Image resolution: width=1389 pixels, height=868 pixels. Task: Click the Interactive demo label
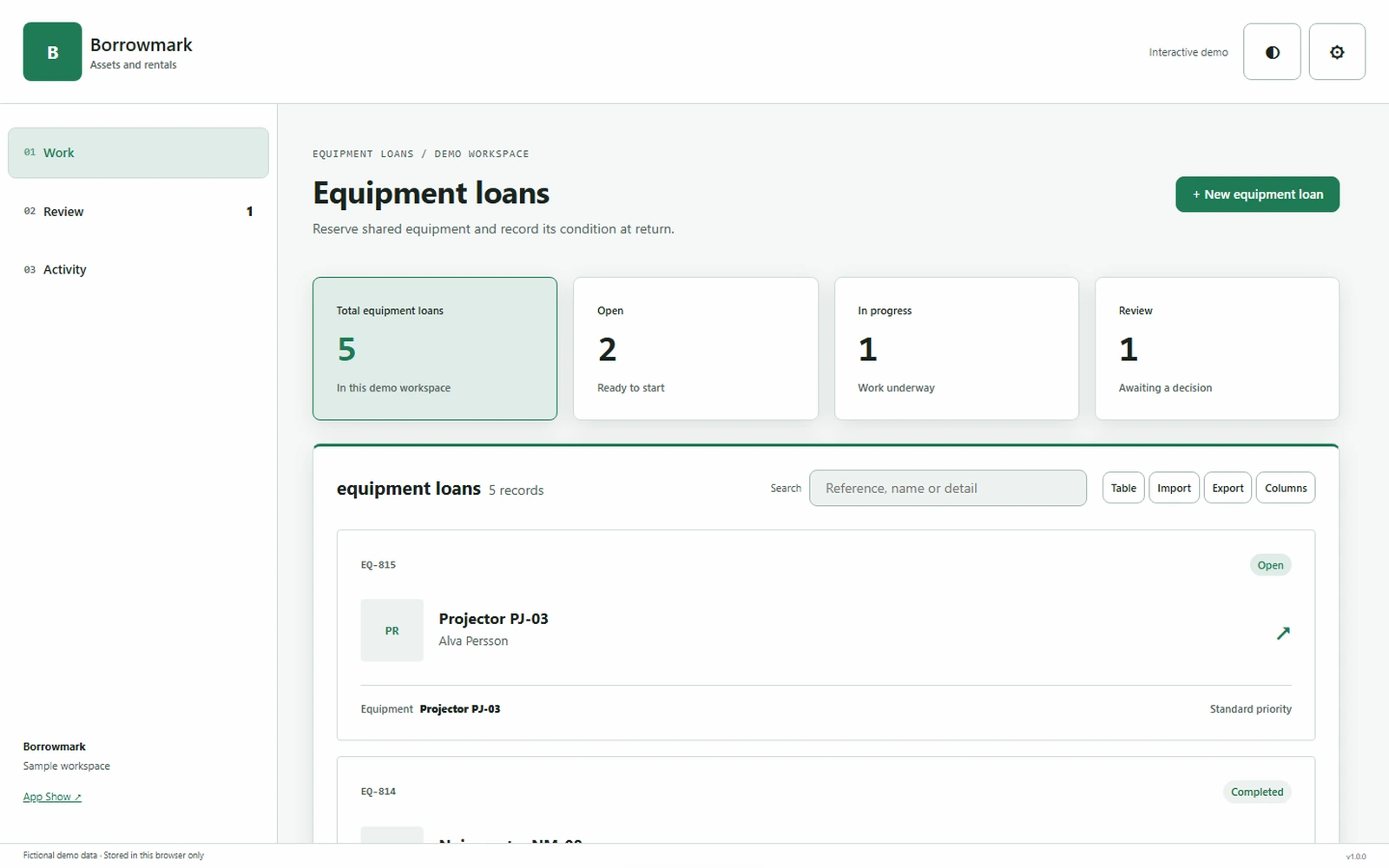1188,52
